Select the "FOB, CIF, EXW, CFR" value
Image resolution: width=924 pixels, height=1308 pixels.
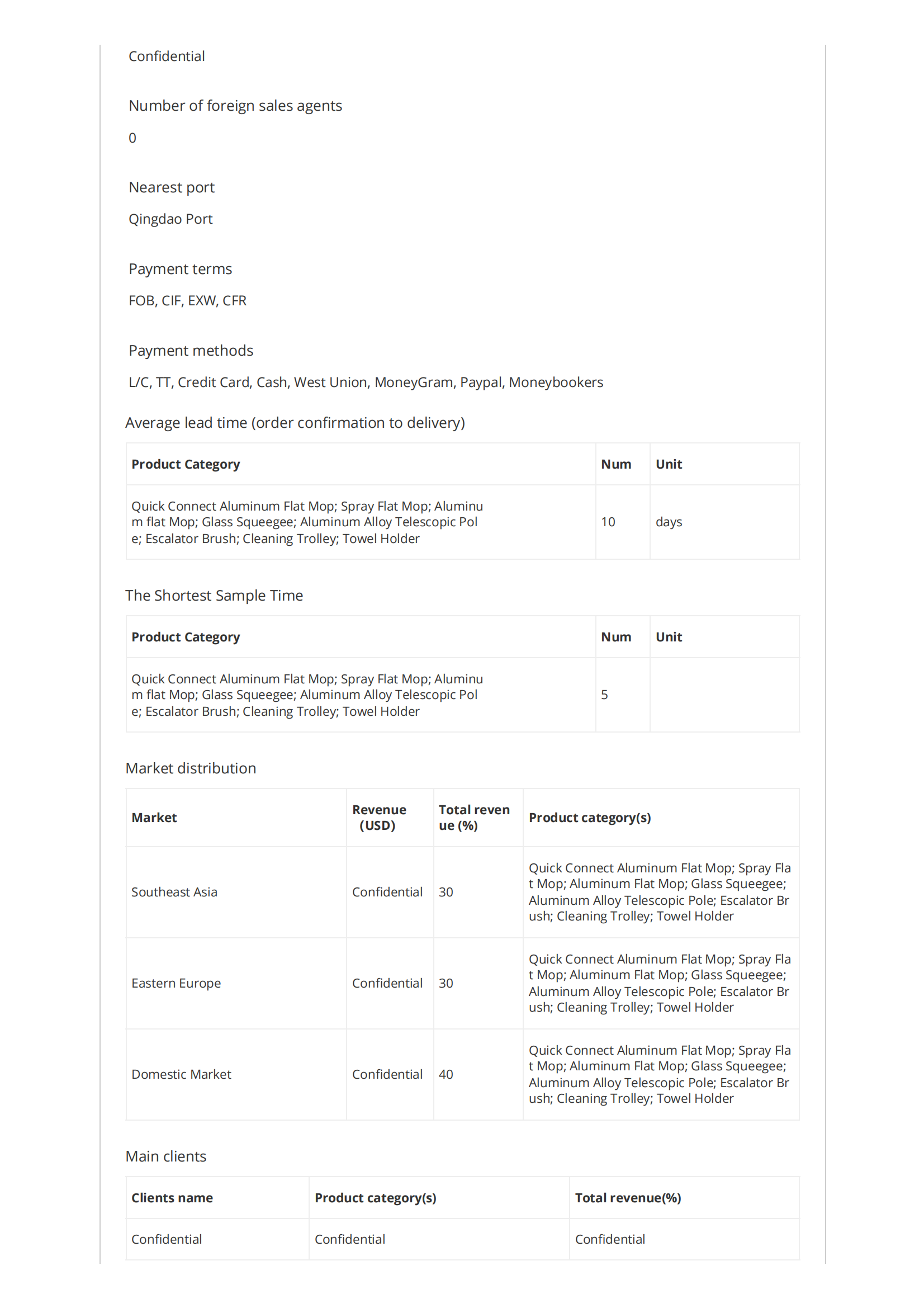[x=187, y=301]
